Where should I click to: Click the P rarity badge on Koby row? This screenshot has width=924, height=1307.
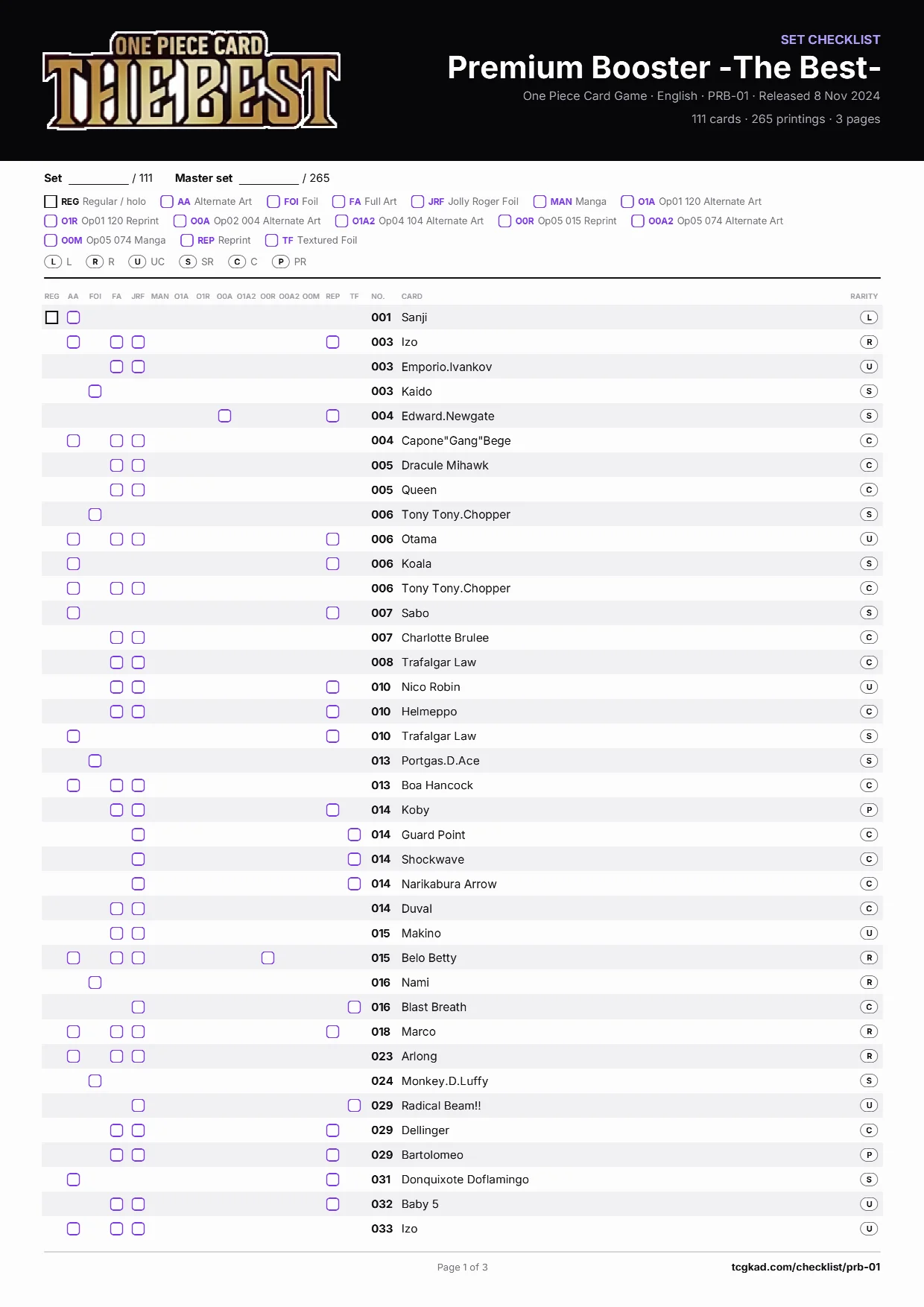tap(869, 810)
